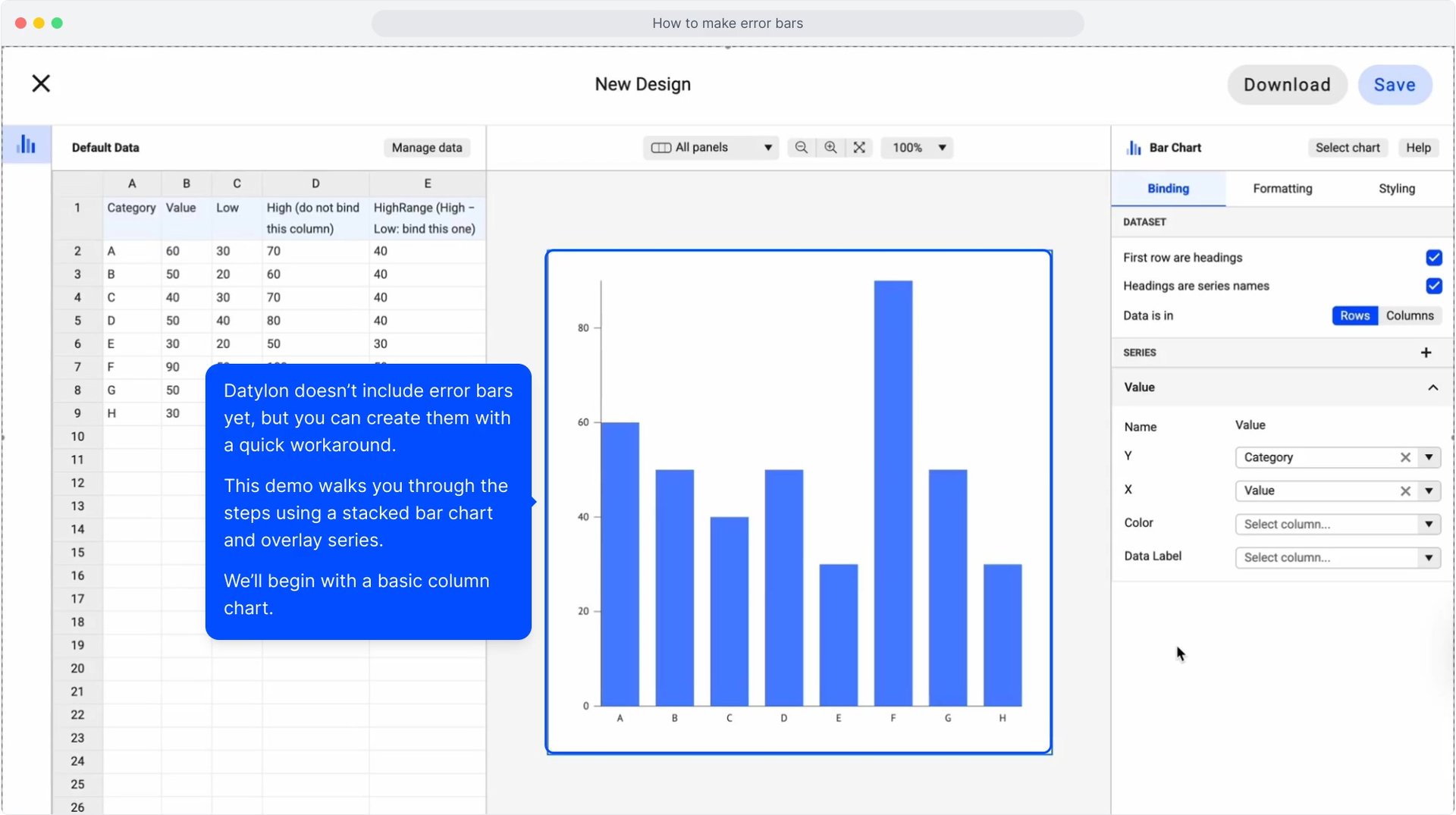Image resolution: width=1456 pixels, height=815 pixels.
Task: Switch to the Formatting tab
Action: coord(1282,189)
